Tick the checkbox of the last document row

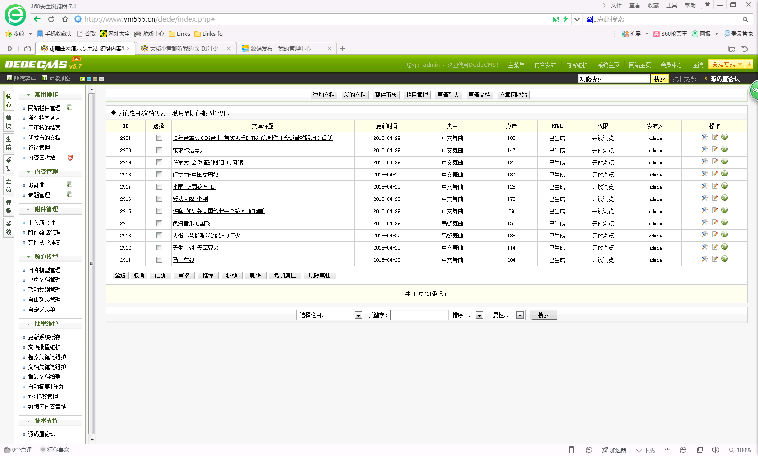tap(159, 260)
